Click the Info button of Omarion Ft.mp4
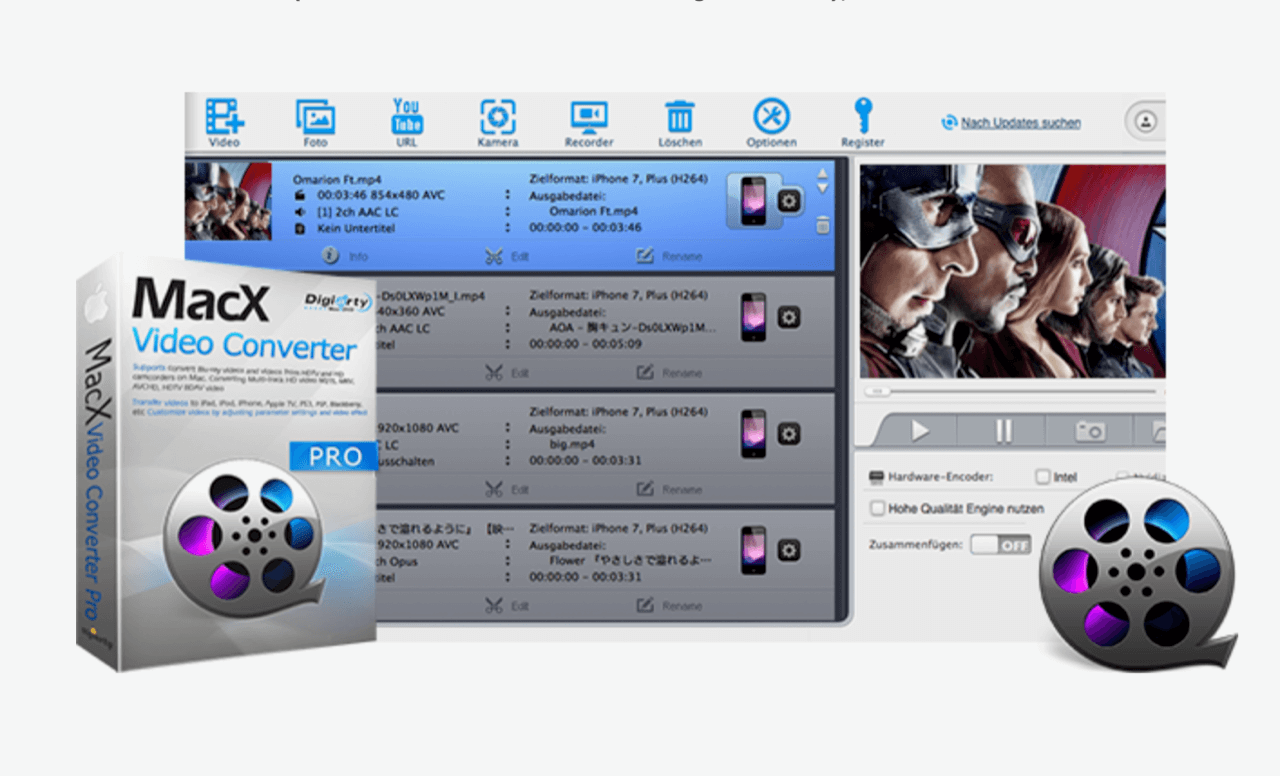The image size is (1280, 776). (344, 256)
